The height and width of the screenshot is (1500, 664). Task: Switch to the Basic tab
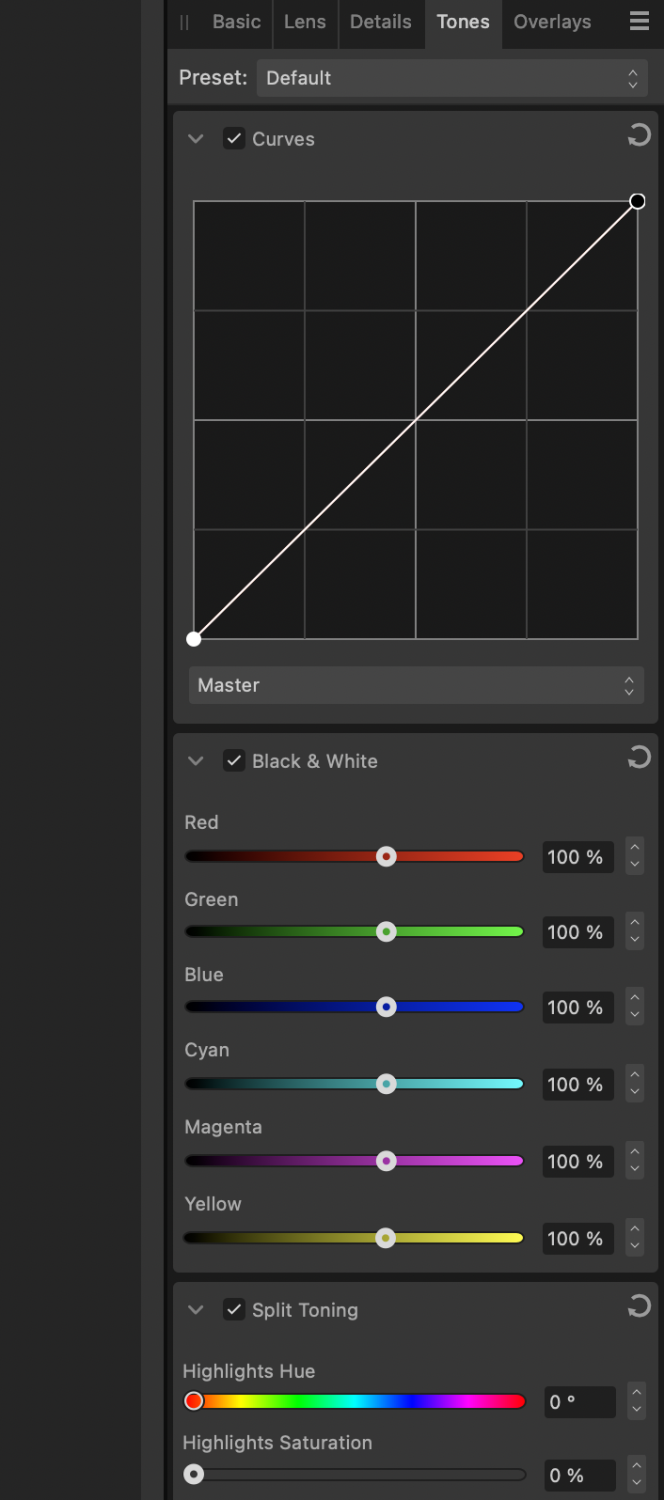(236, 22)
